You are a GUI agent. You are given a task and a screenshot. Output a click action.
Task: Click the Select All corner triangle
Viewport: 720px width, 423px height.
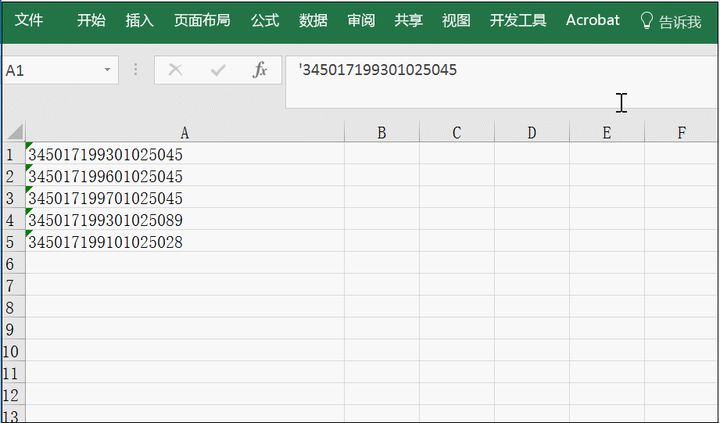pyautogui.click(x=12, y=132)
